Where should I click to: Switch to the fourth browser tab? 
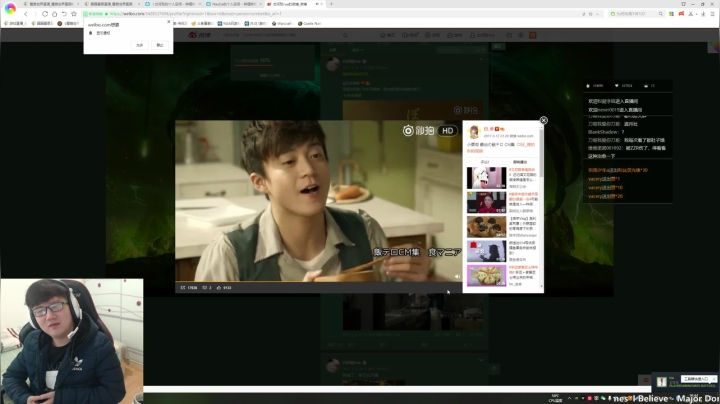point(234,4)
